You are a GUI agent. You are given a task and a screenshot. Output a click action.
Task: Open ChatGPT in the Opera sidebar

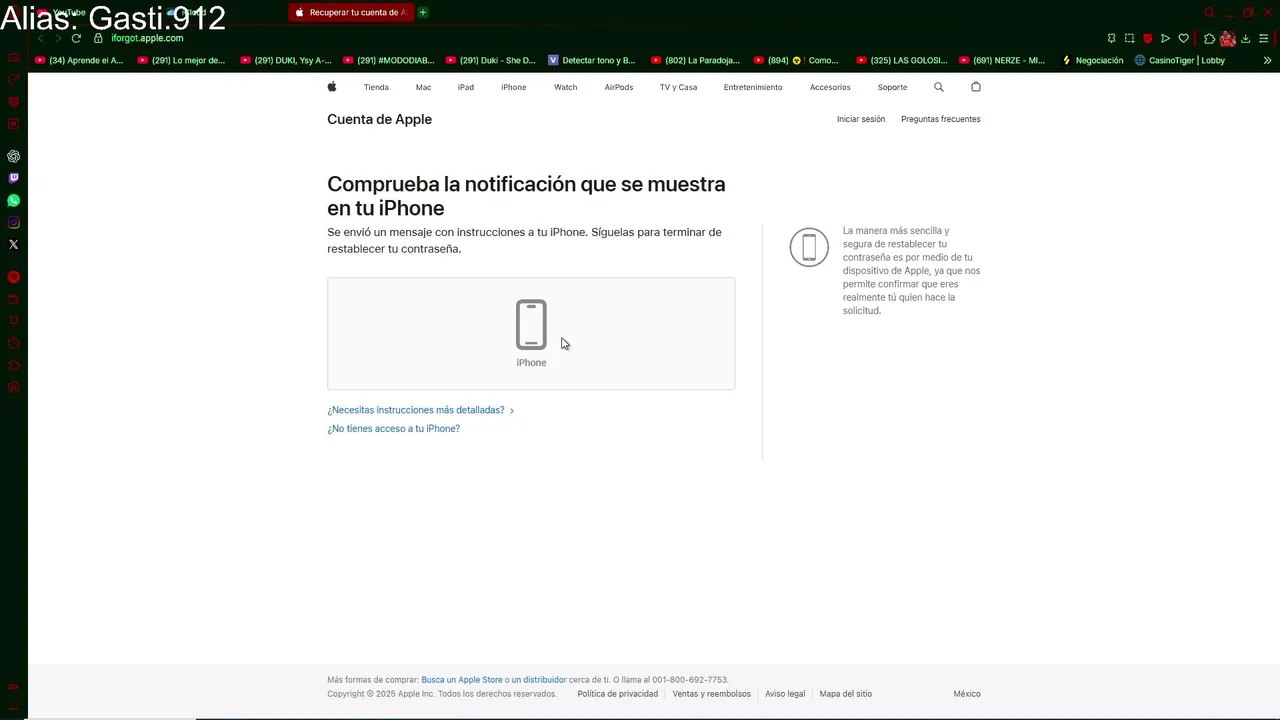[x=14, y=156]
